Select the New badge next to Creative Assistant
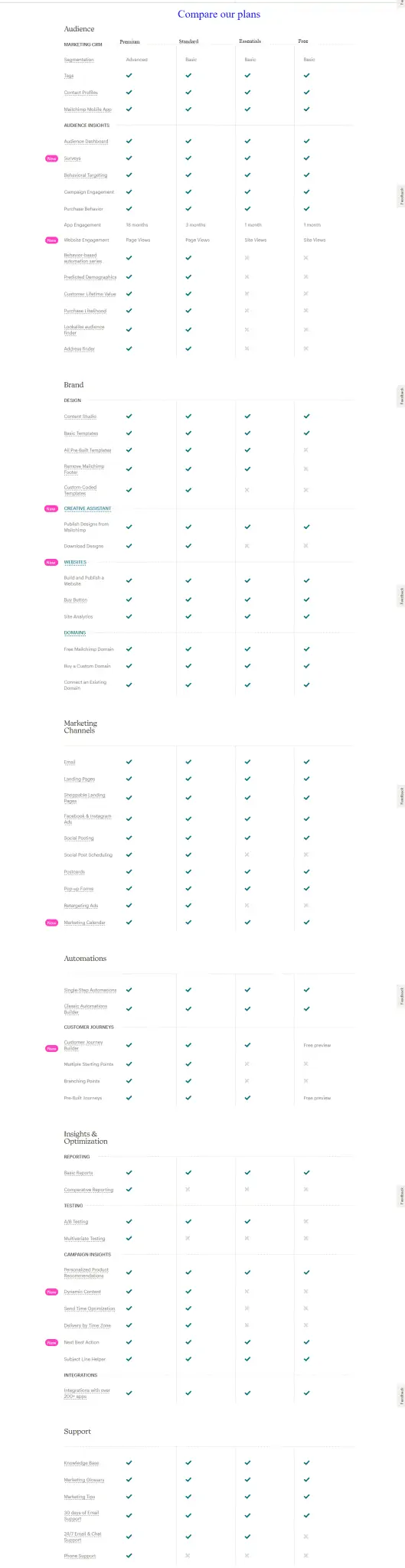405x1568 pixels. click(51, 508)
